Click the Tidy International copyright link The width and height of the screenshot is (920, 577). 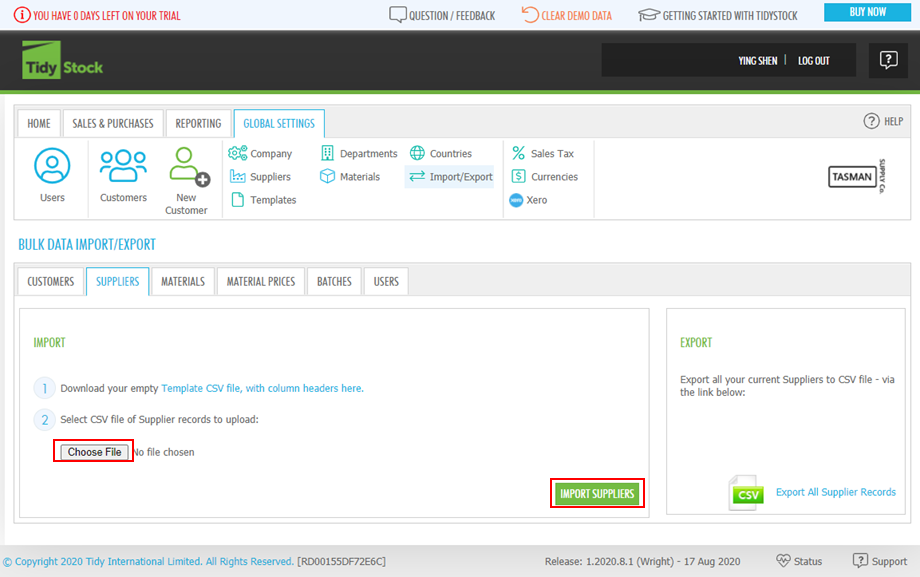(148, 561)
